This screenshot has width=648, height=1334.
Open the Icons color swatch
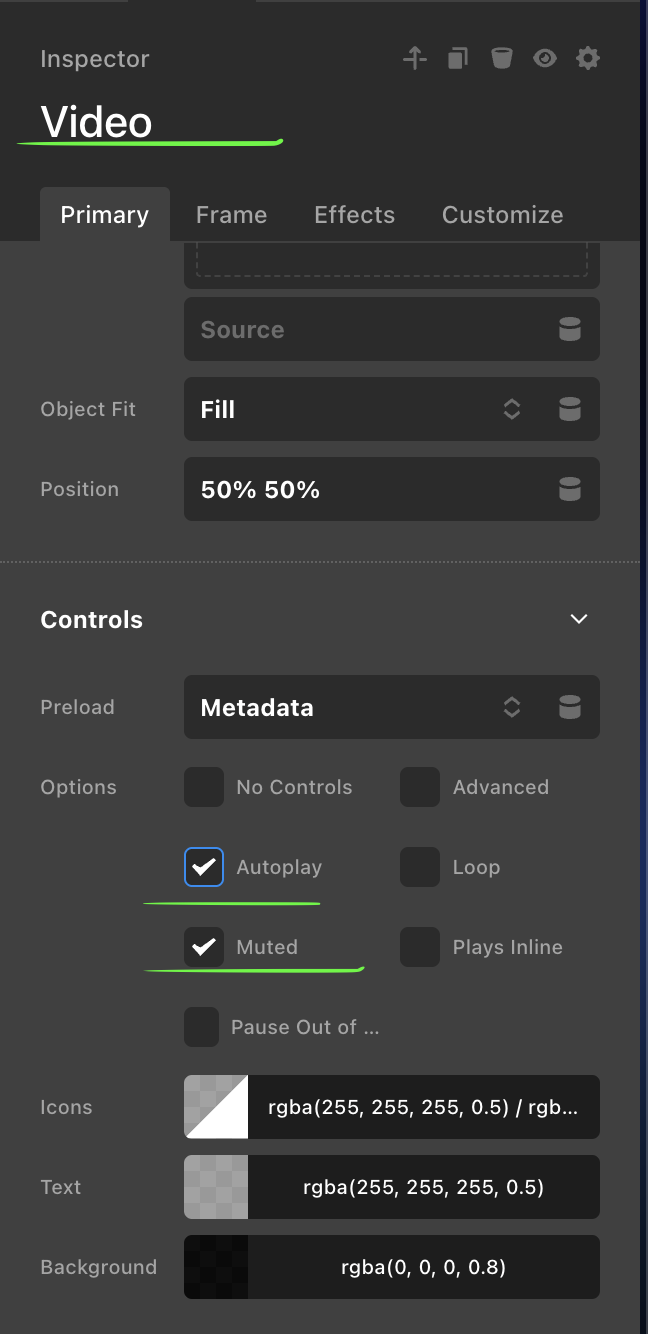point(216,1107)
